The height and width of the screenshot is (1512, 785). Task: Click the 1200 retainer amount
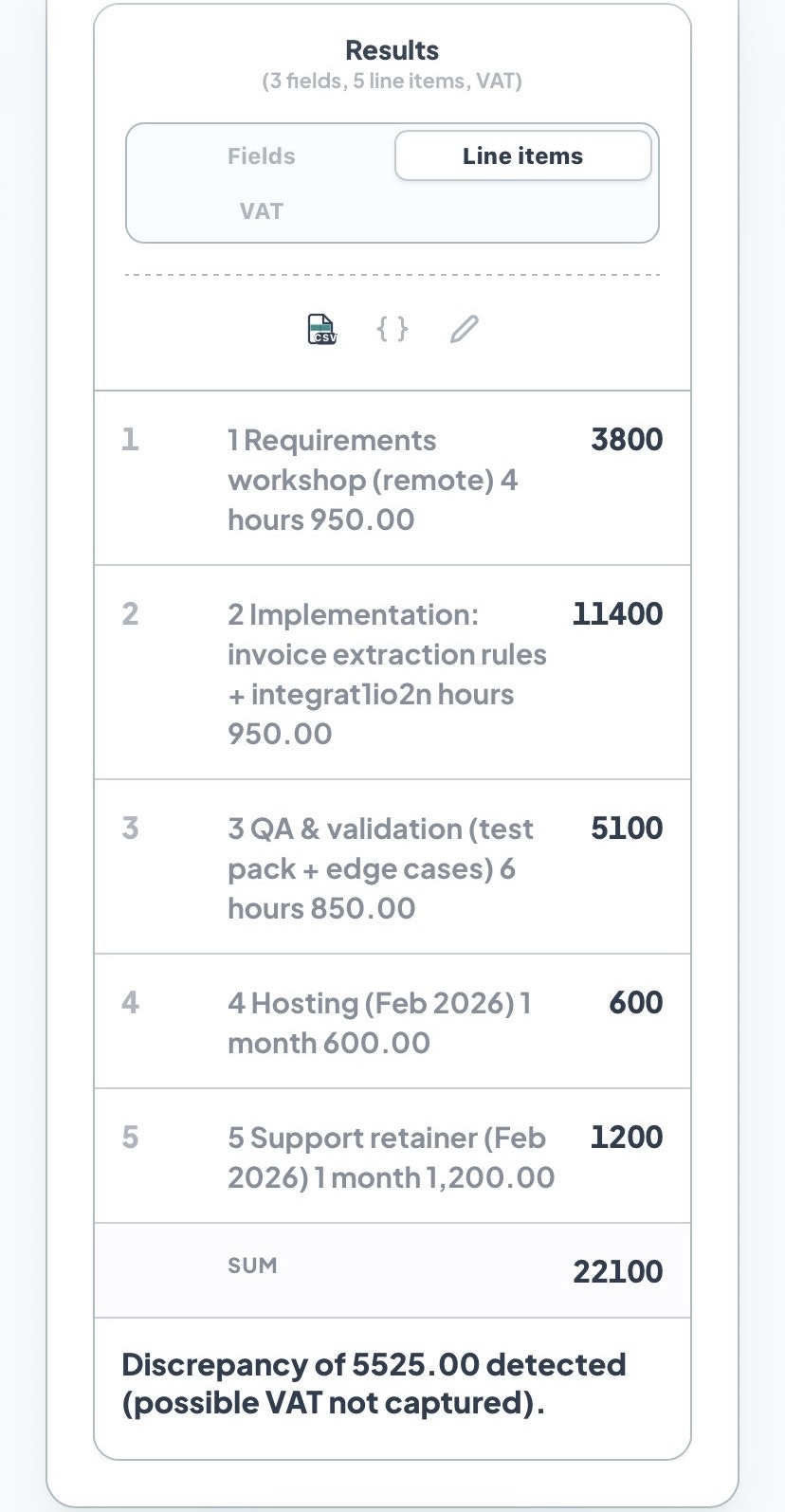626,1138
